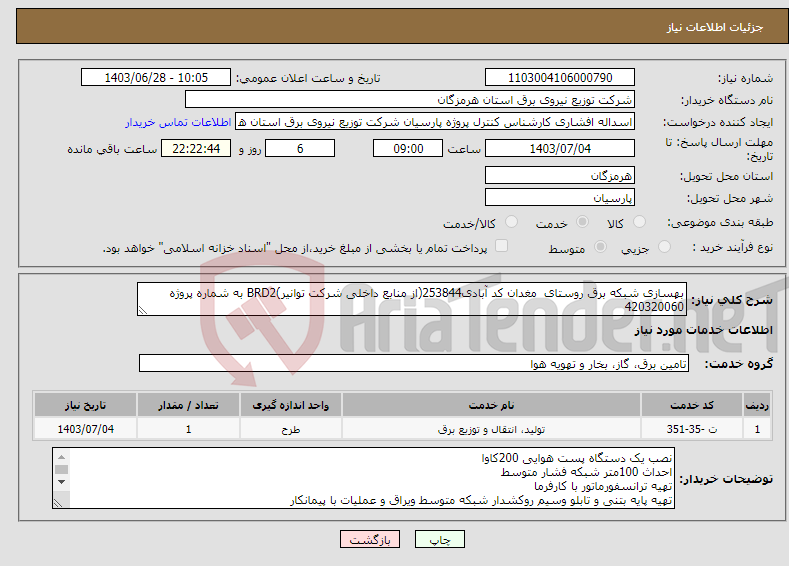The width and height of the screenshot is (789, 566).
Task: Click the ردیف column header
Action: pos(757,405)
